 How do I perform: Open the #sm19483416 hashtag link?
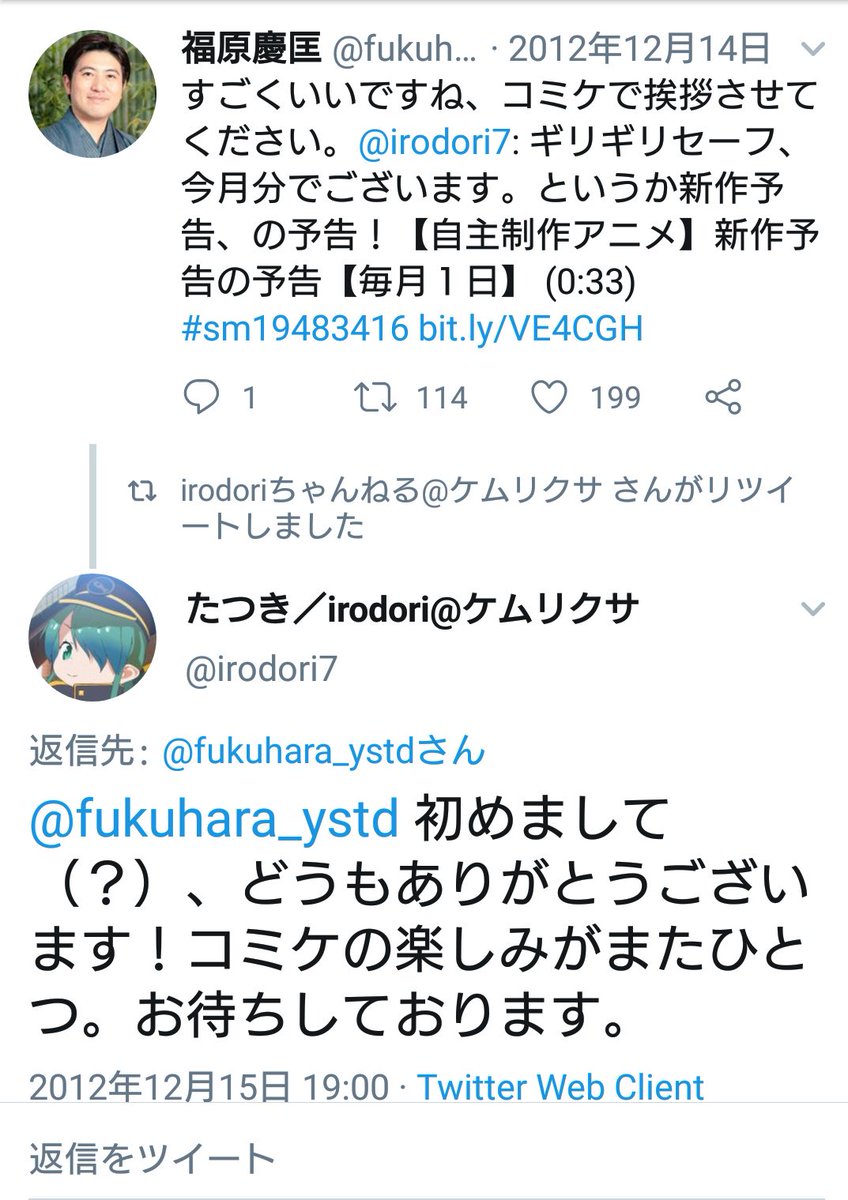294,328
